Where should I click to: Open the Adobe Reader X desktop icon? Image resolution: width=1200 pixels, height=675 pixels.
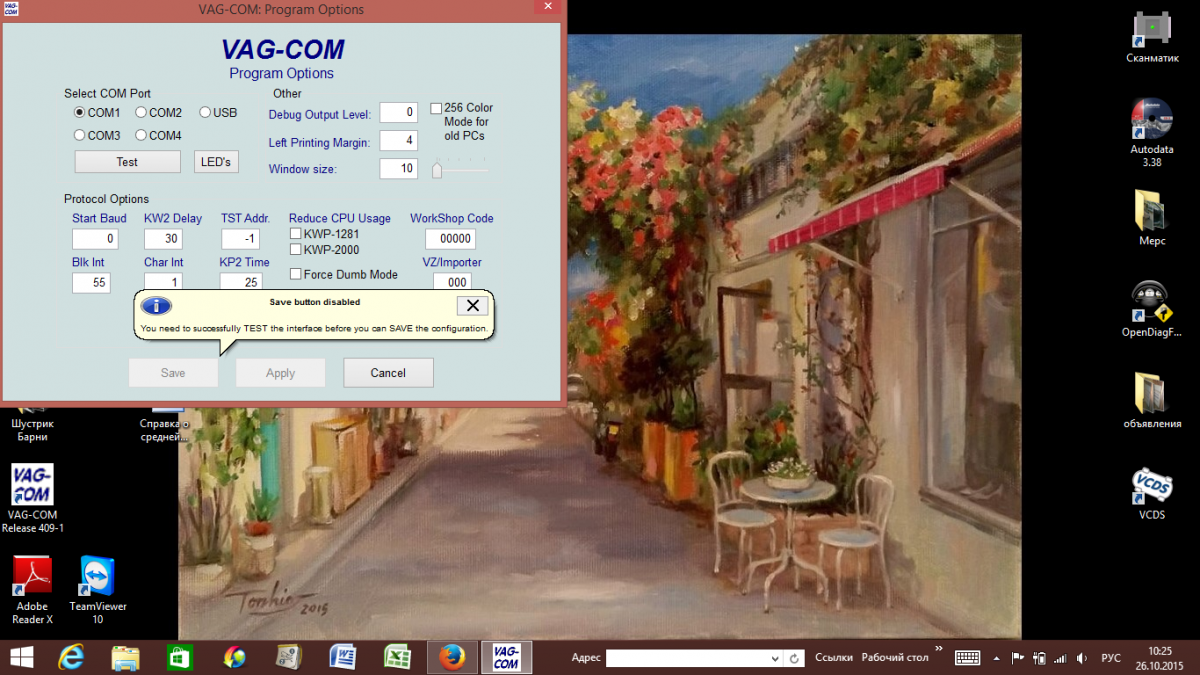[x=32, y=590]
